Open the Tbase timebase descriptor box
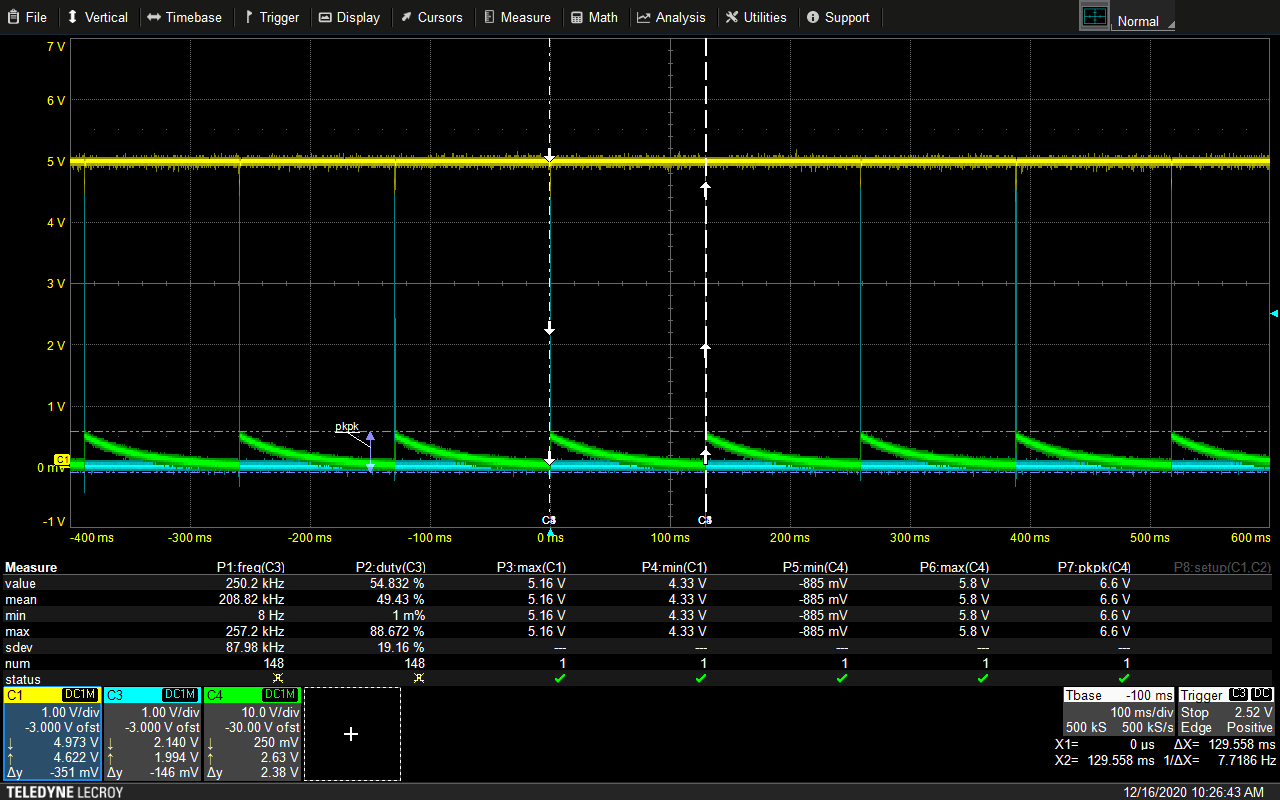This screenshot has width=1280, height=800. tap(1118, 711)
